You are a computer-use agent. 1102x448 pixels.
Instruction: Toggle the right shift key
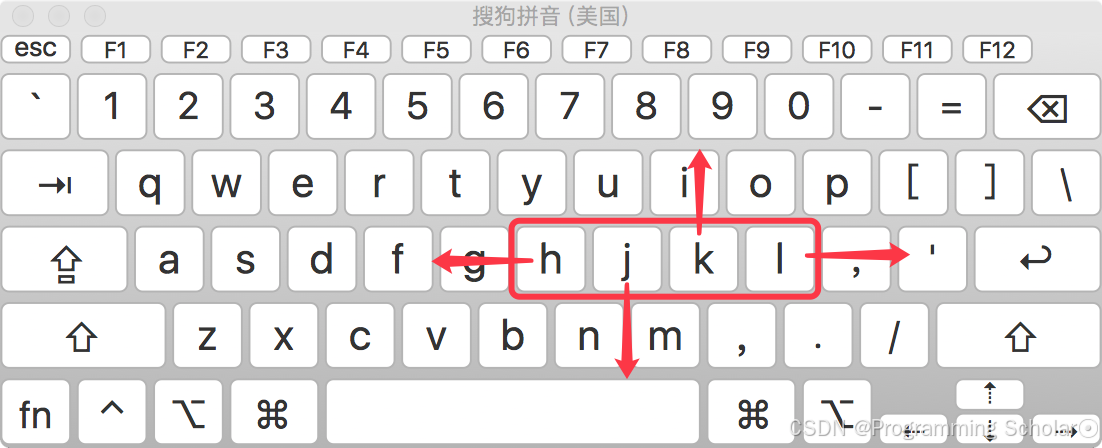1018,336
